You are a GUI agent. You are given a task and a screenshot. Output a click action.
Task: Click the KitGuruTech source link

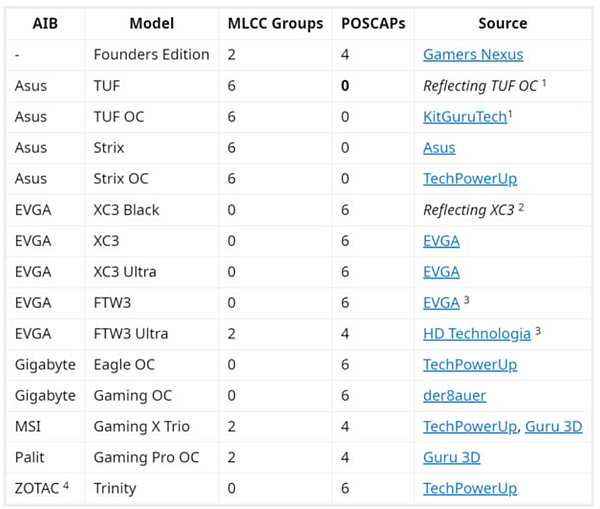463,117
